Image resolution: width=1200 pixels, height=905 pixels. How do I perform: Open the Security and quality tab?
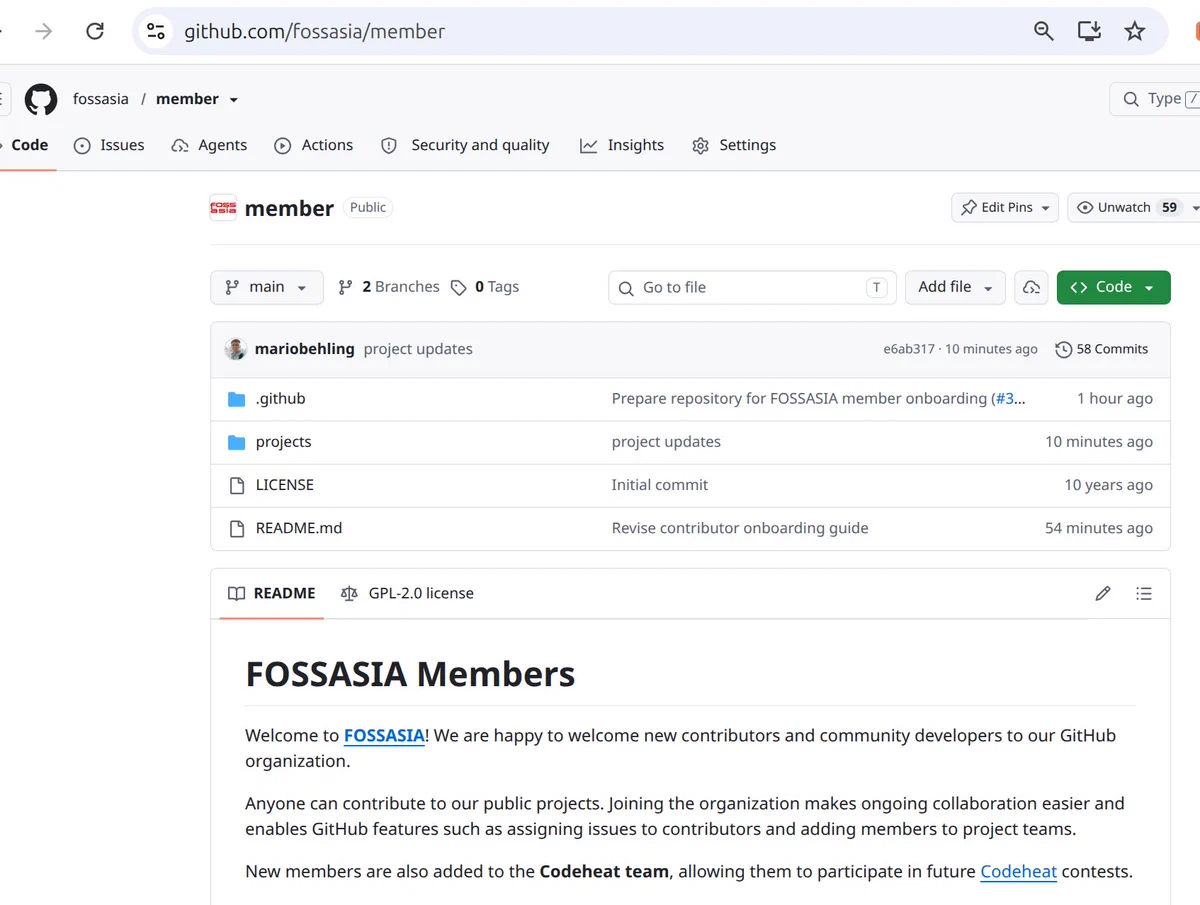coord(465,145)
